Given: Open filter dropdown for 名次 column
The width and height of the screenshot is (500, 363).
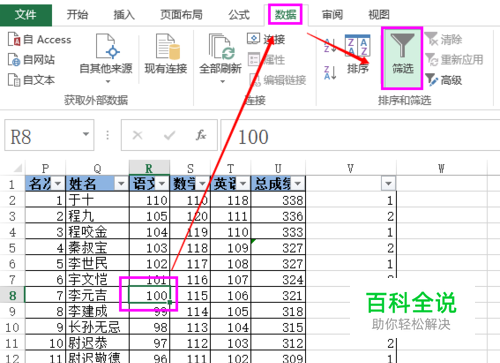Looking at the screenshot, I should point(58,183).
